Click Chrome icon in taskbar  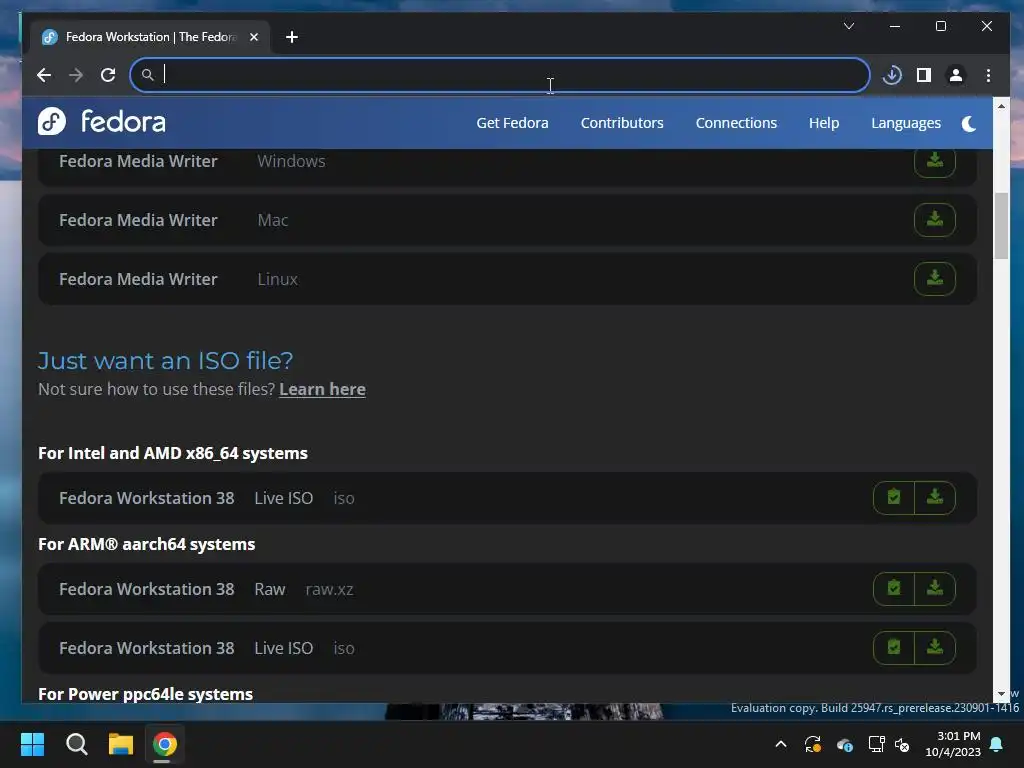tap(165, 744)
